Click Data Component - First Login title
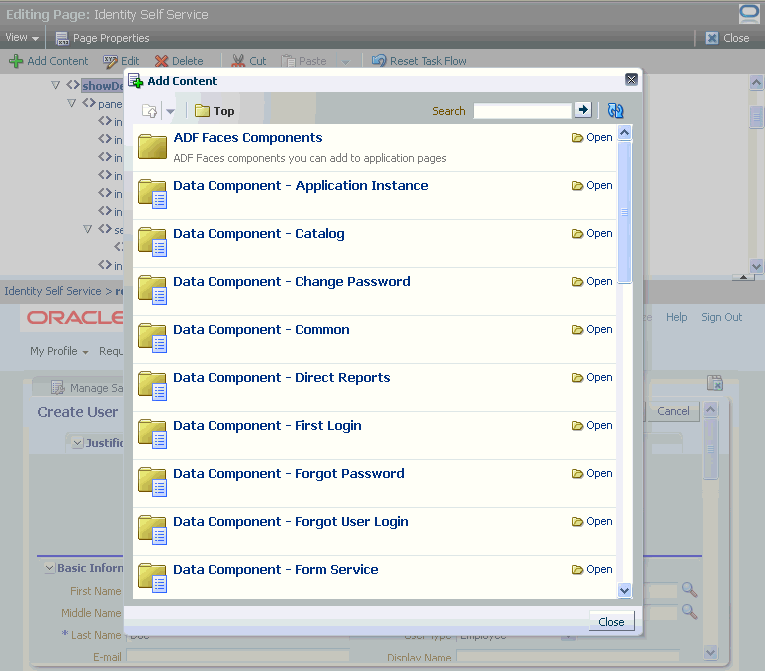765x671 pixels. pos(267,426)
